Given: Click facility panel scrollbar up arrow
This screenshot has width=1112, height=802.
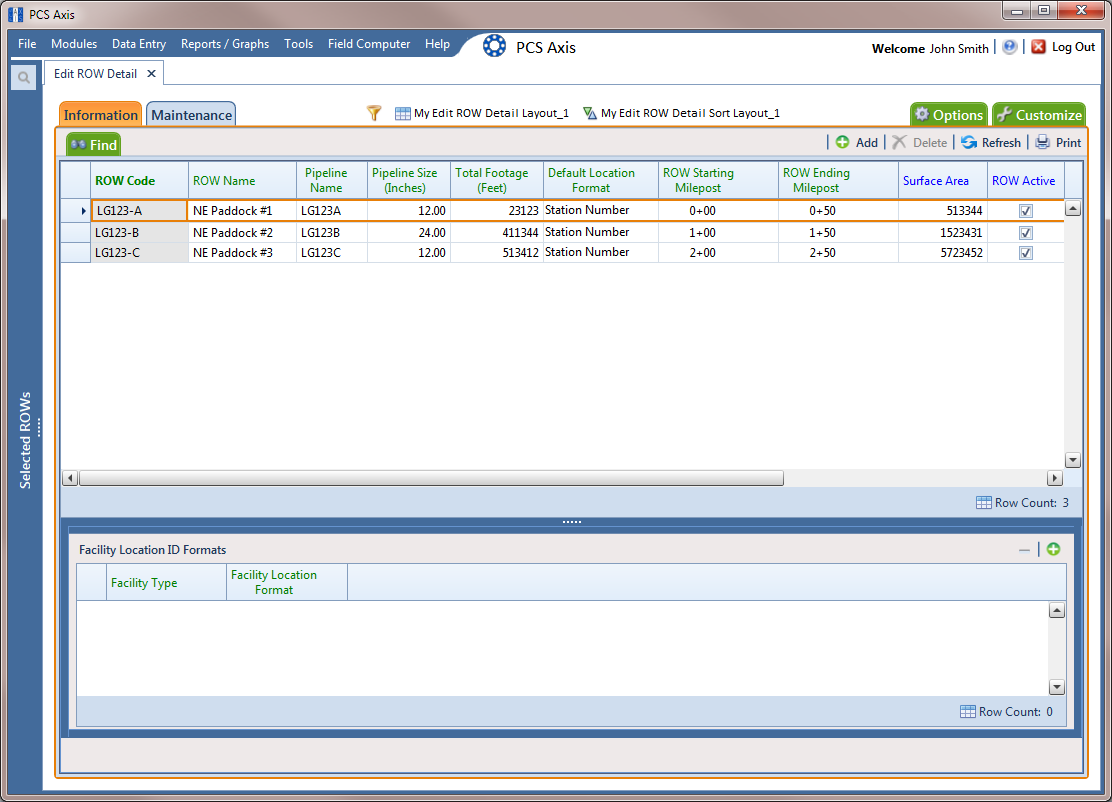Looking at the screenshot, I should coord(1057,611).
